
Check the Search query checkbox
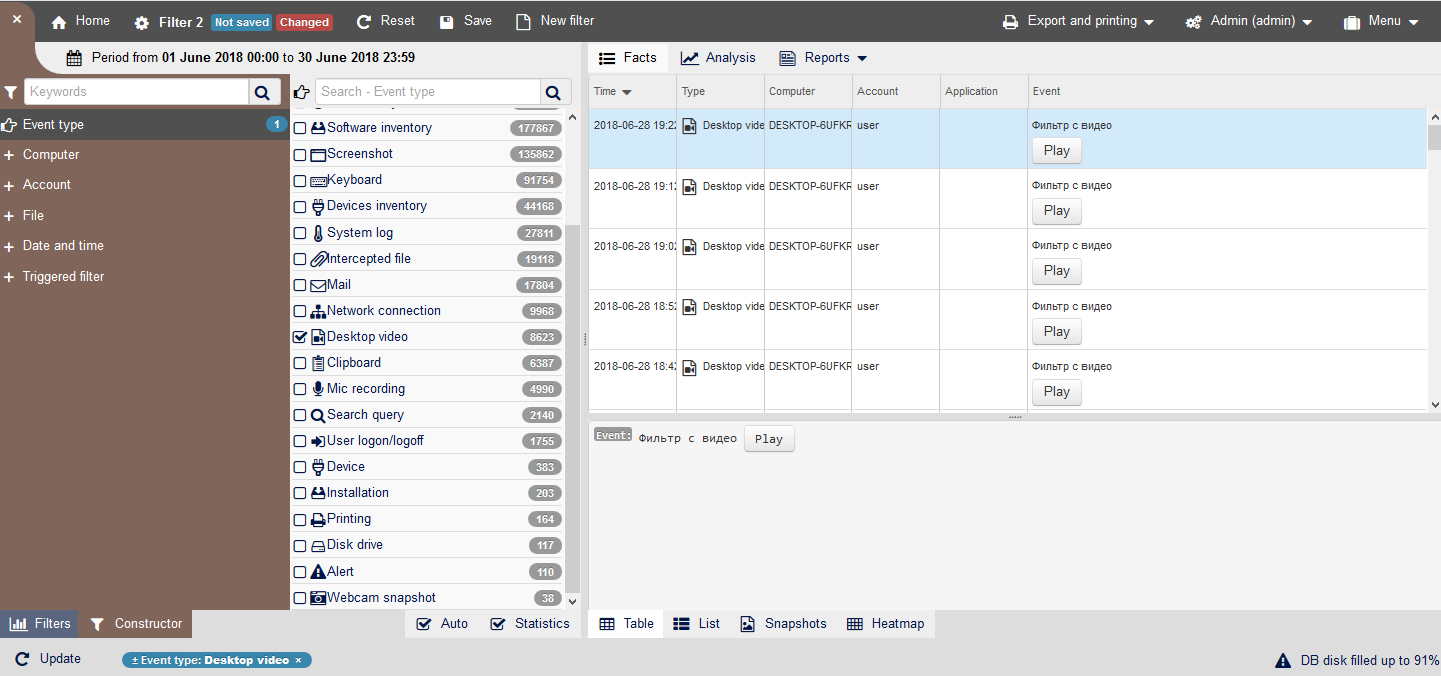[300, 415]
